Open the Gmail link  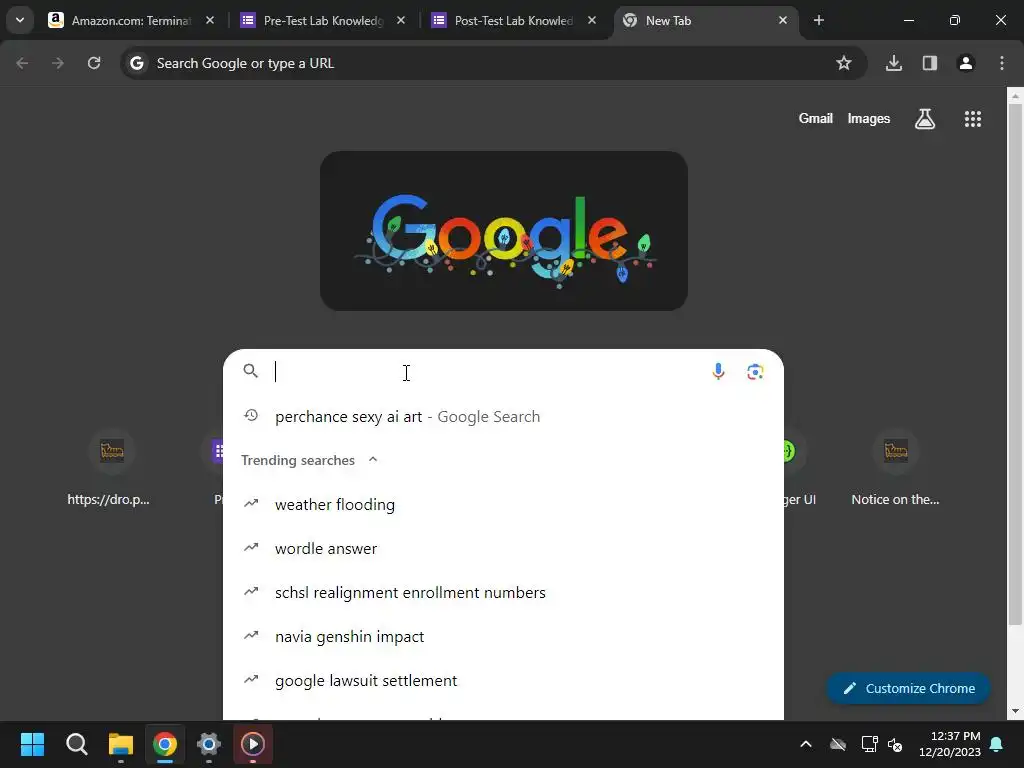coord(816,118)
